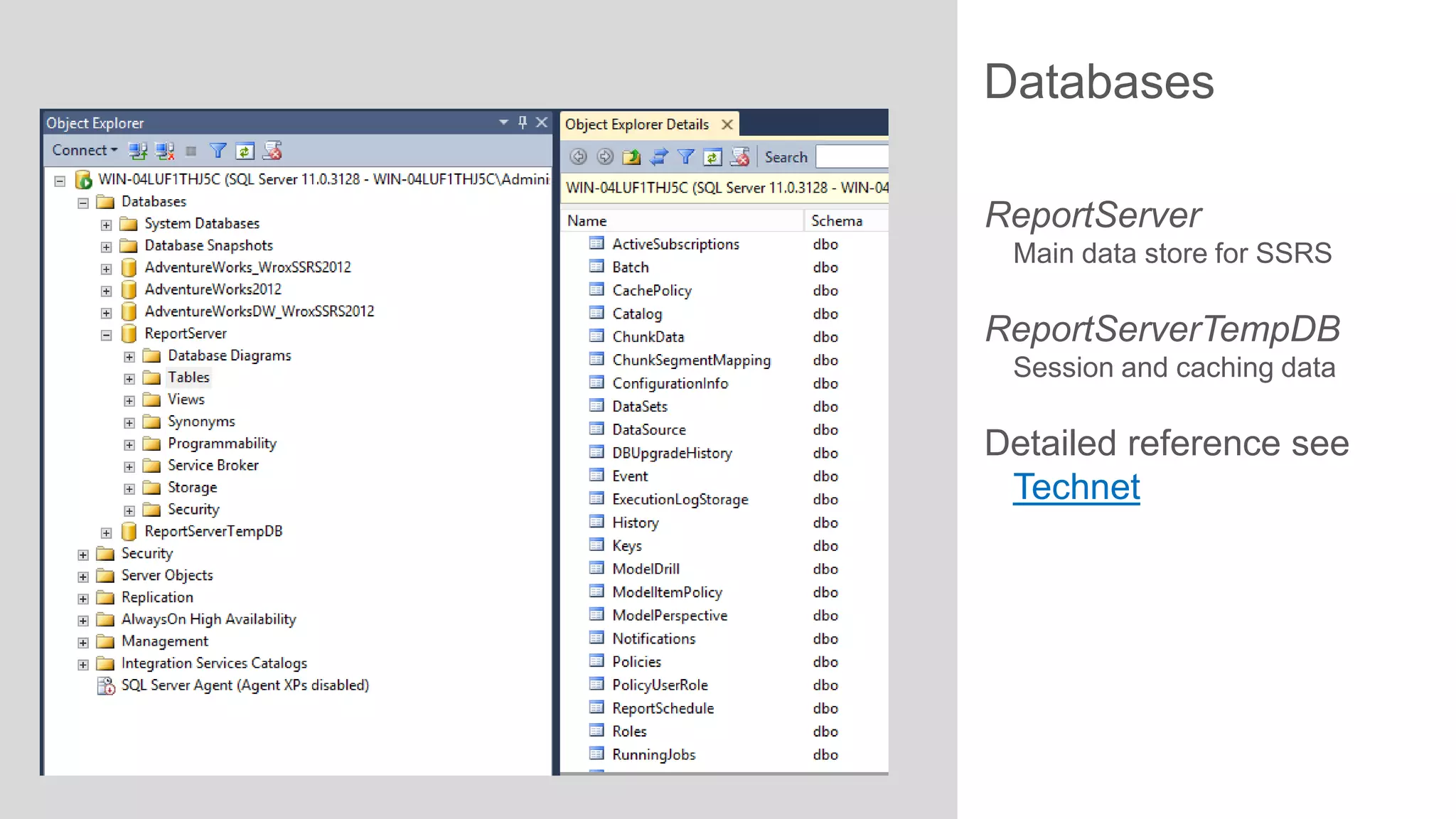Select the ConfigurationInfo table row
1456x819 pixels.
tap(724, 383)
